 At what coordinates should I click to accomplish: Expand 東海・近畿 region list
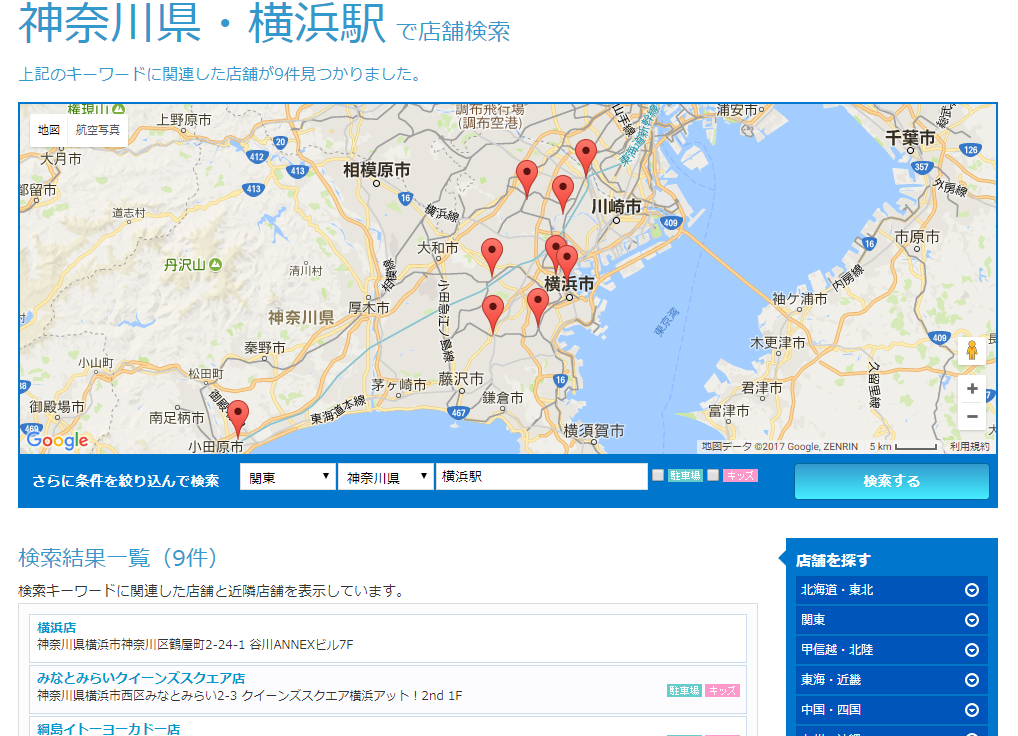pos(891,680)
